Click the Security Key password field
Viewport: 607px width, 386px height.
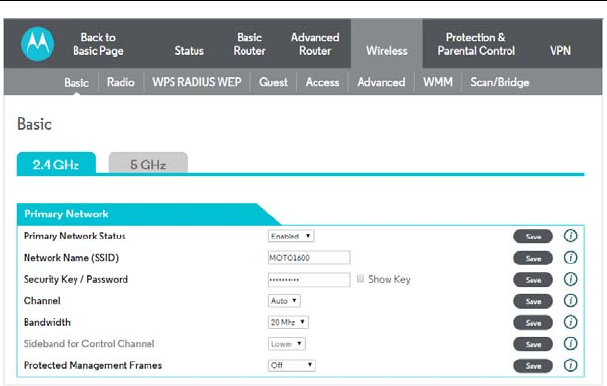(309, 279)
